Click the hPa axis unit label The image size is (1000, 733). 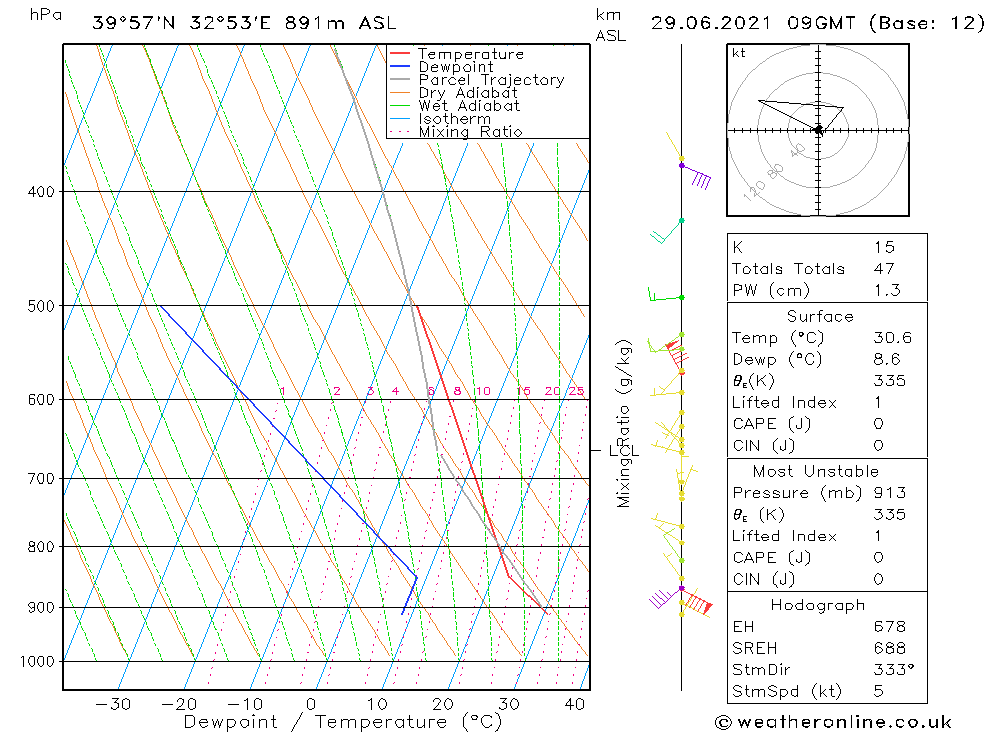pos(46,15)
